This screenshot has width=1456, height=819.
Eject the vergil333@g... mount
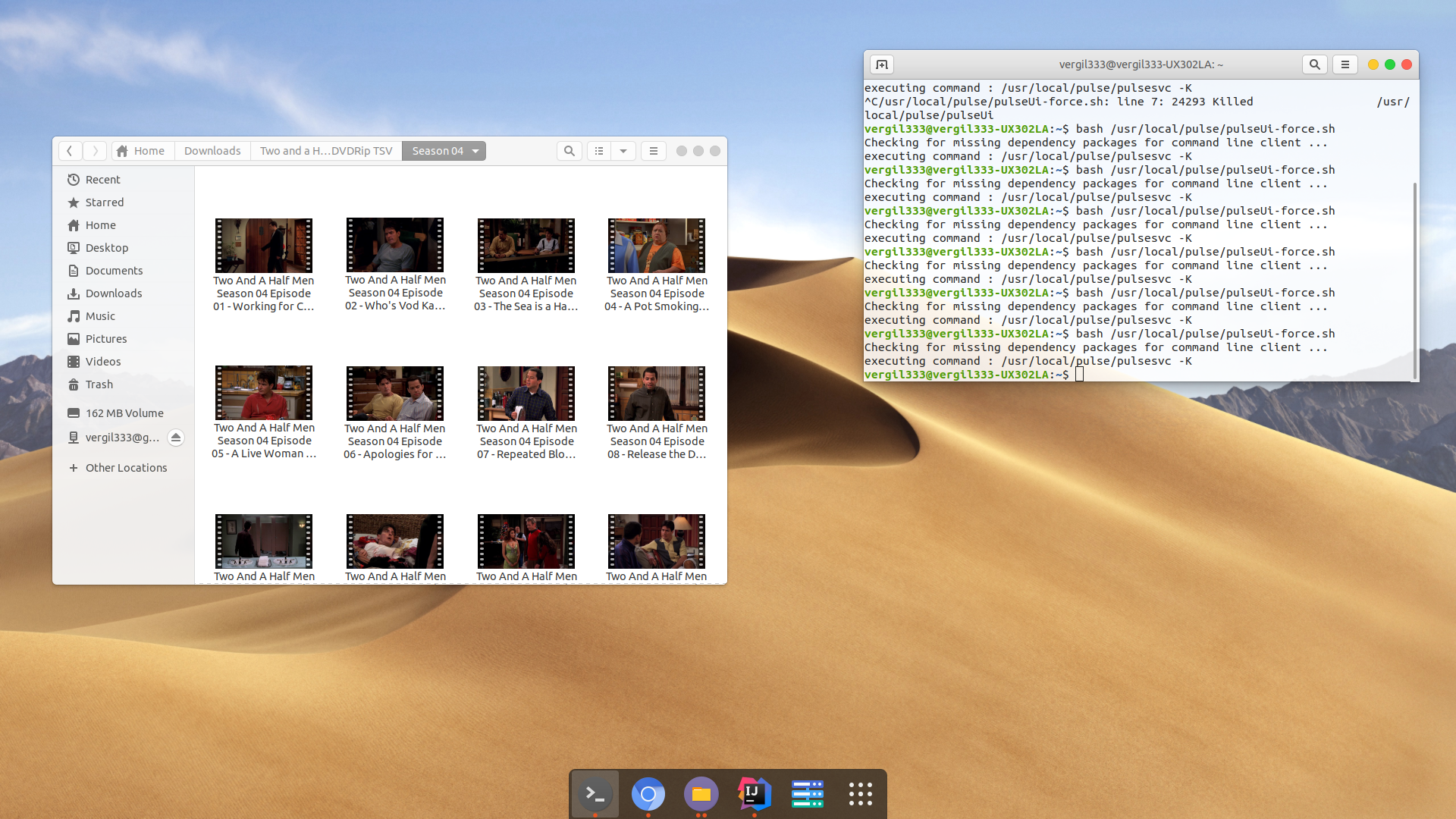[176, 438]
